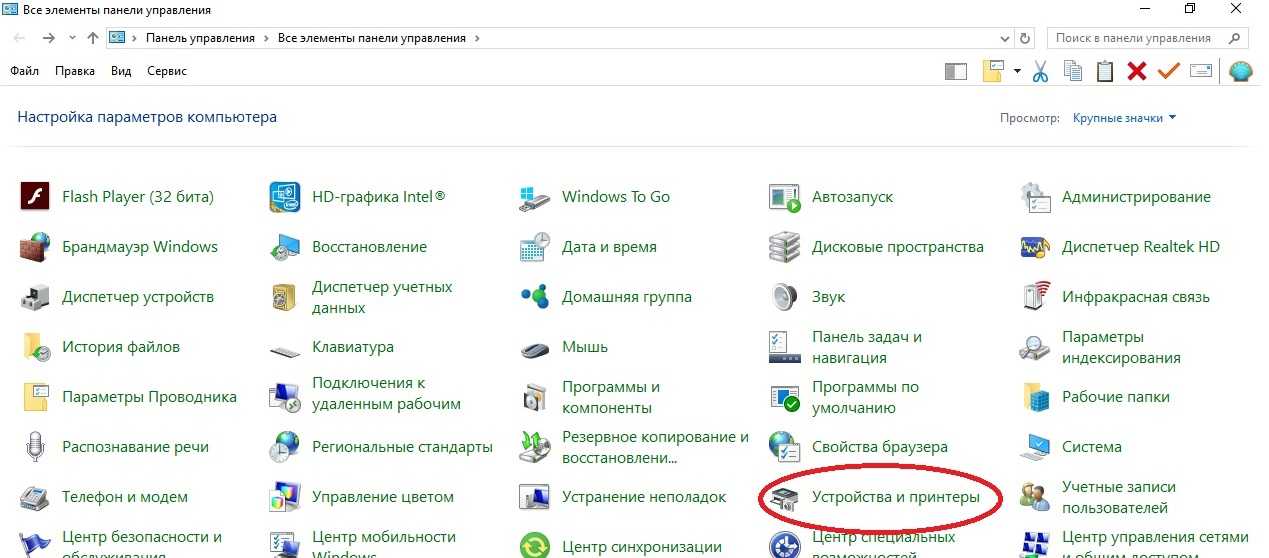Open Региональные стандарты

tap(382, 447)
